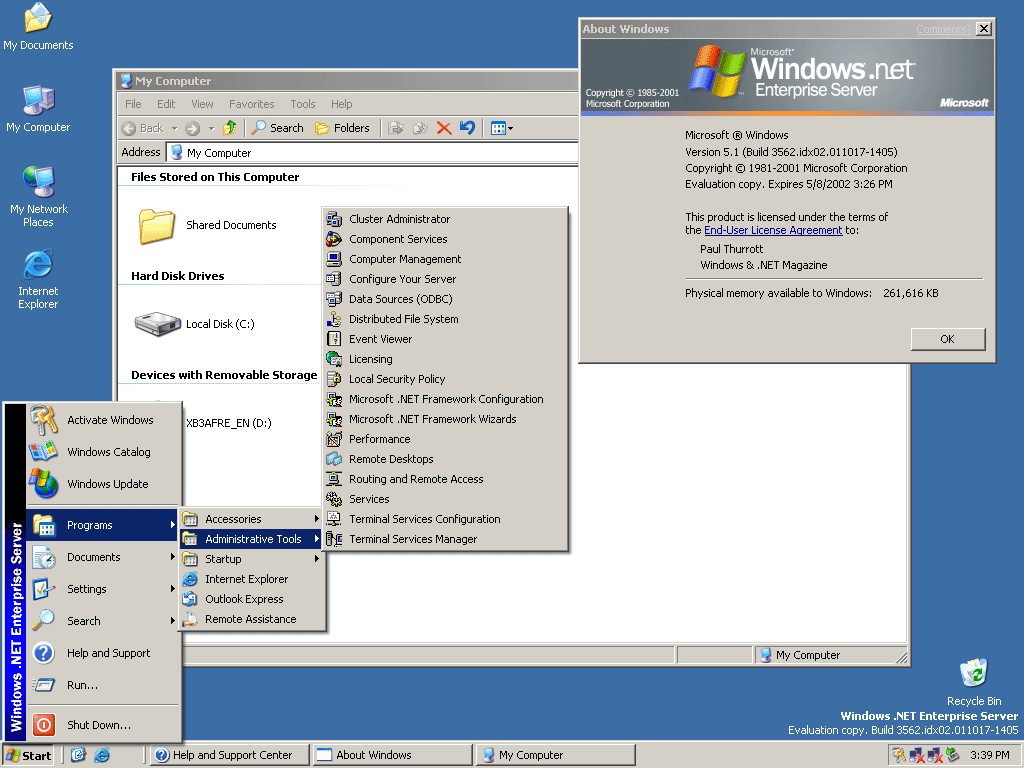1024x768 pixels.
Task: Open the View menu in My Computer
Action: click(202, 104)
